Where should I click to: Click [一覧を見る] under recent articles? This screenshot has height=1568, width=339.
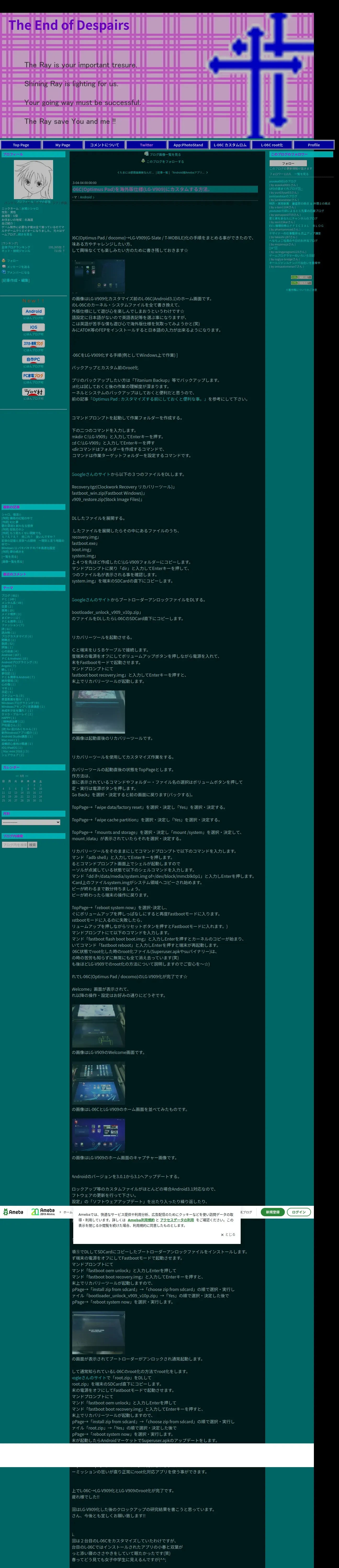click(x=10, y=556)
